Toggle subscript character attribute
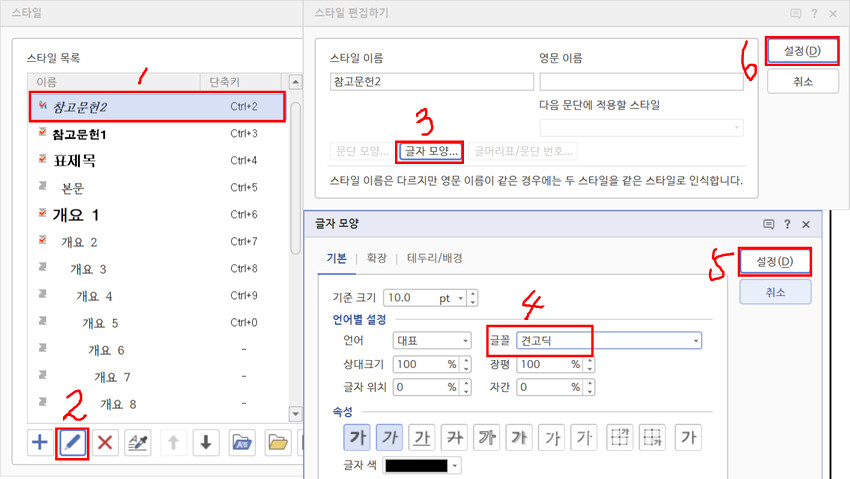Screen dimensions: 850x479 click(x=652, y=437)
